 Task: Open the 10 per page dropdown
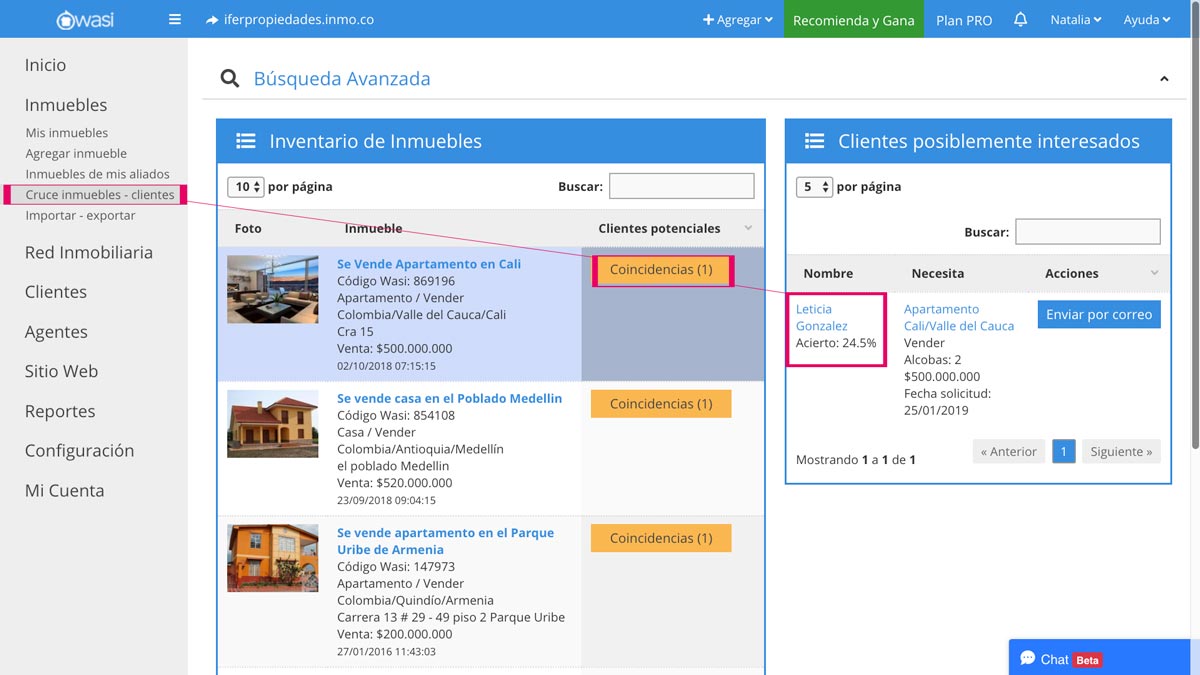click(245, 186)
